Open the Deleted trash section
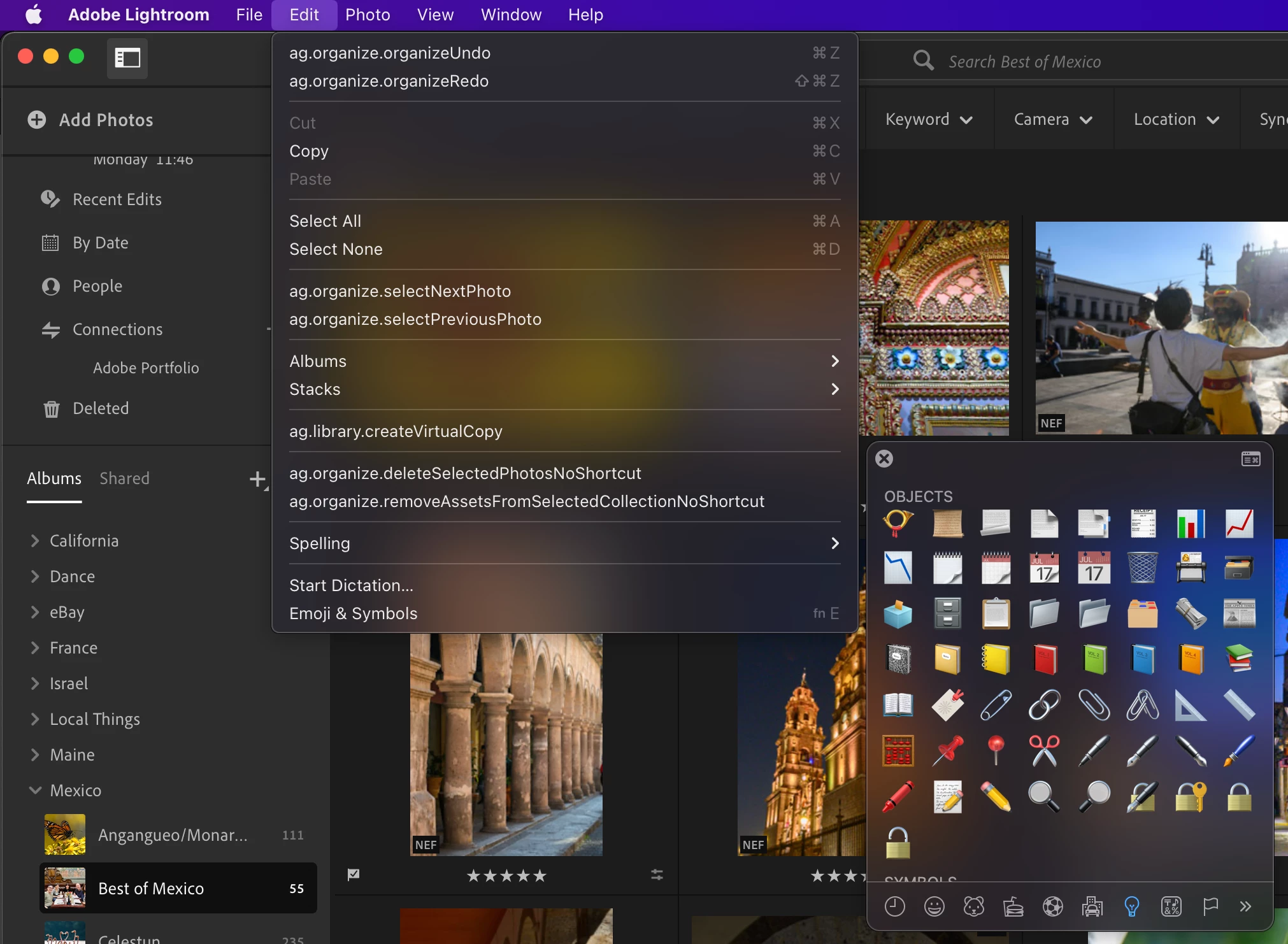 click(100, 408)
